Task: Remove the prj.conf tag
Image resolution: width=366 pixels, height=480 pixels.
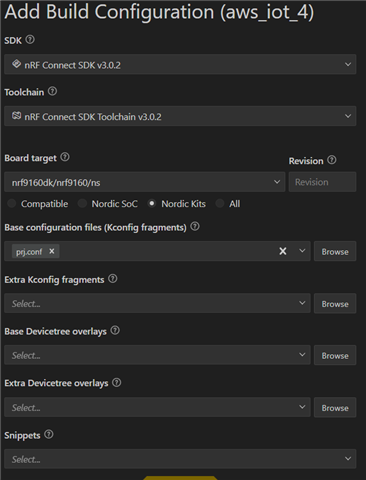Action: [x=52, y=251]
